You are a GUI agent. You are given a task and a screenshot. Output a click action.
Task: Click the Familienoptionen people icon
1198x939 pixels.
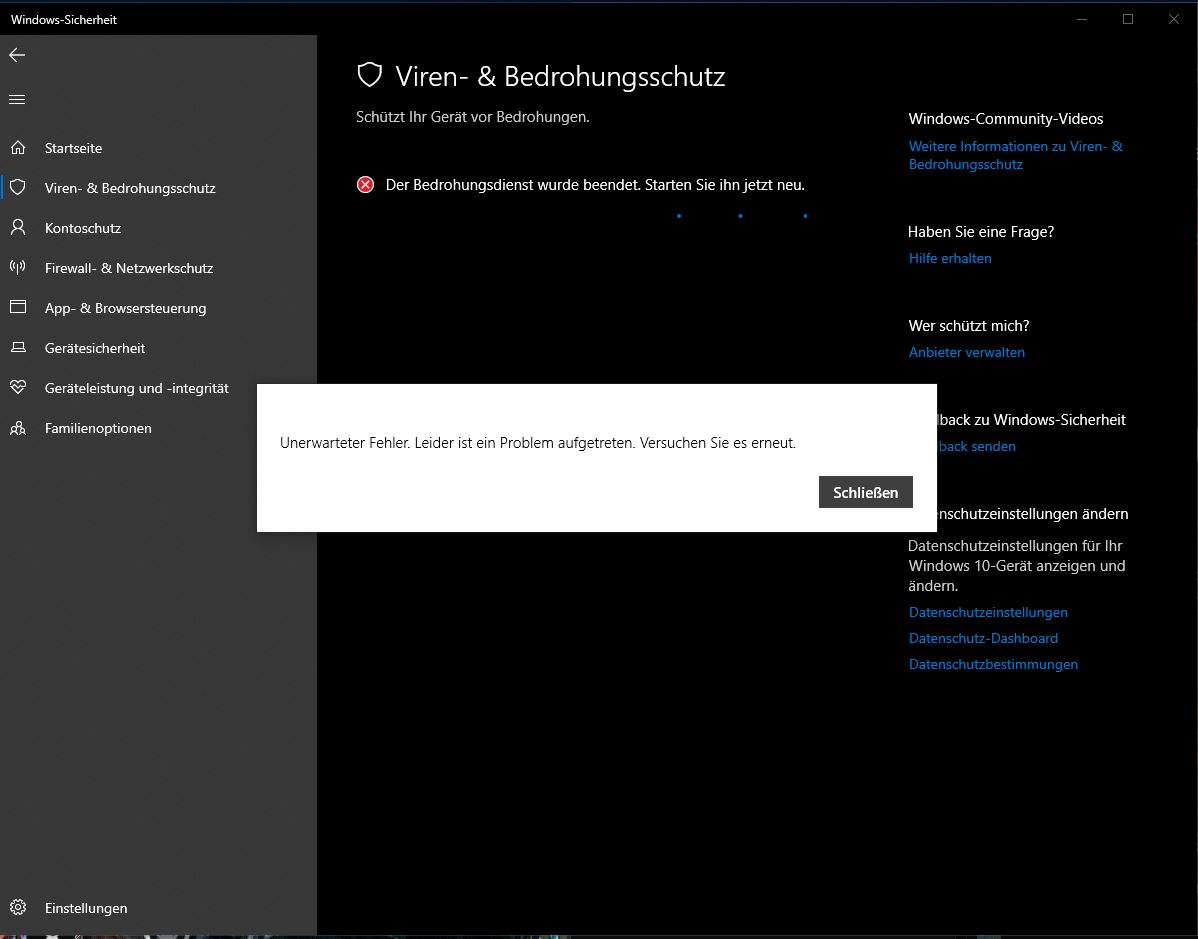(x=18, y=428)
